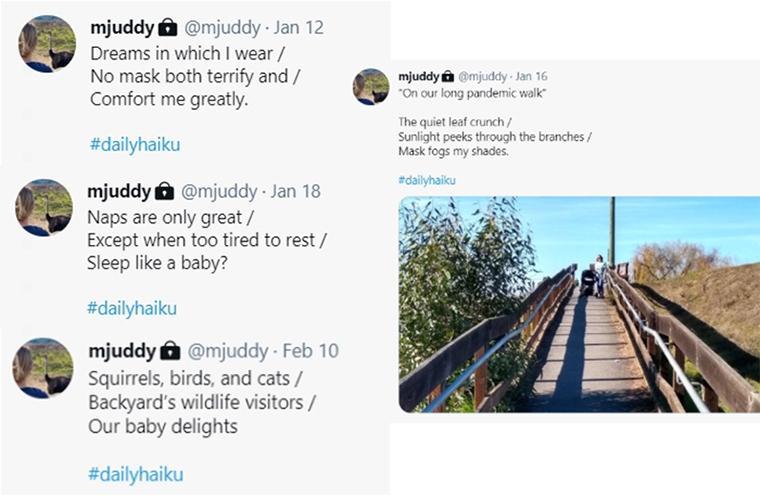Click the lock icon on Jan 16 tweet
The height and width of the screenshot is (499, 760).
coord(448,76)
